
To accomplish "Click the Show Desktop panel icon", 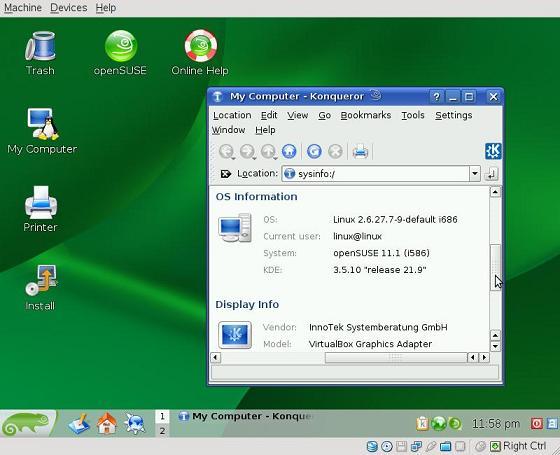I will point(79,424).
